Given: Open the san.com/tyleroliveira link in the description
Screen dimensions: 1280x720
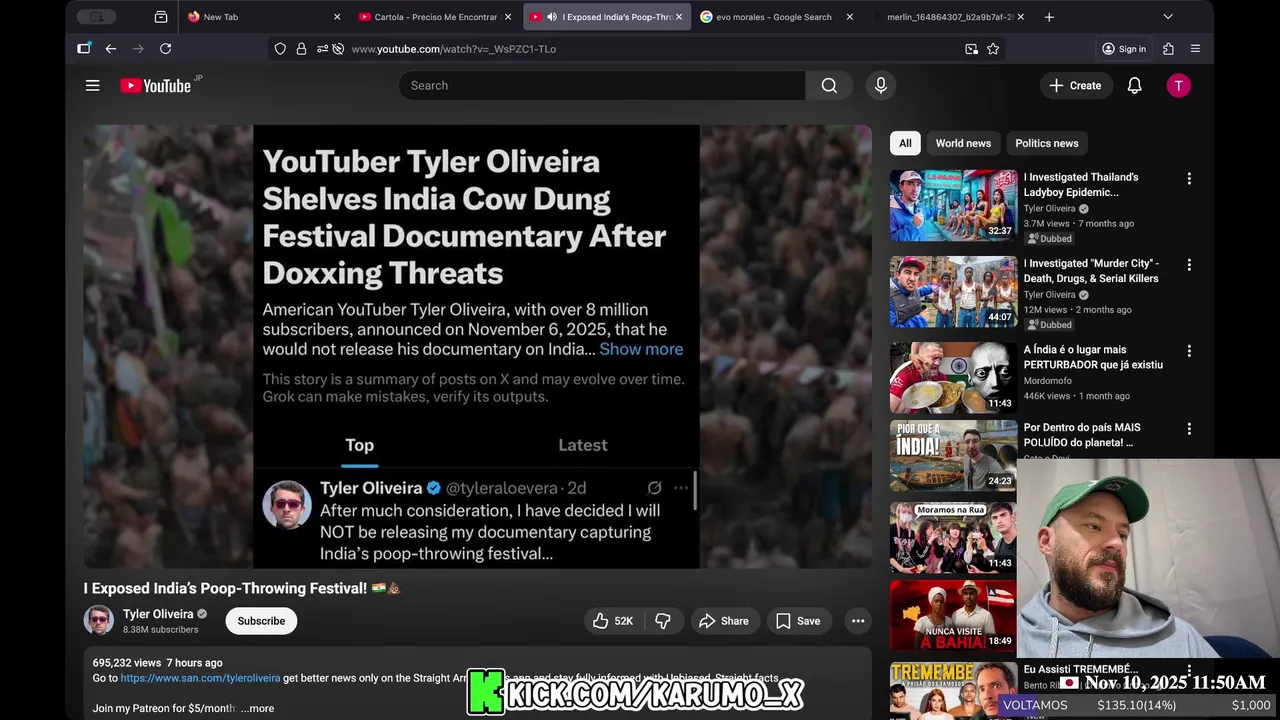Looking at the screenshot, I should 200,678.
